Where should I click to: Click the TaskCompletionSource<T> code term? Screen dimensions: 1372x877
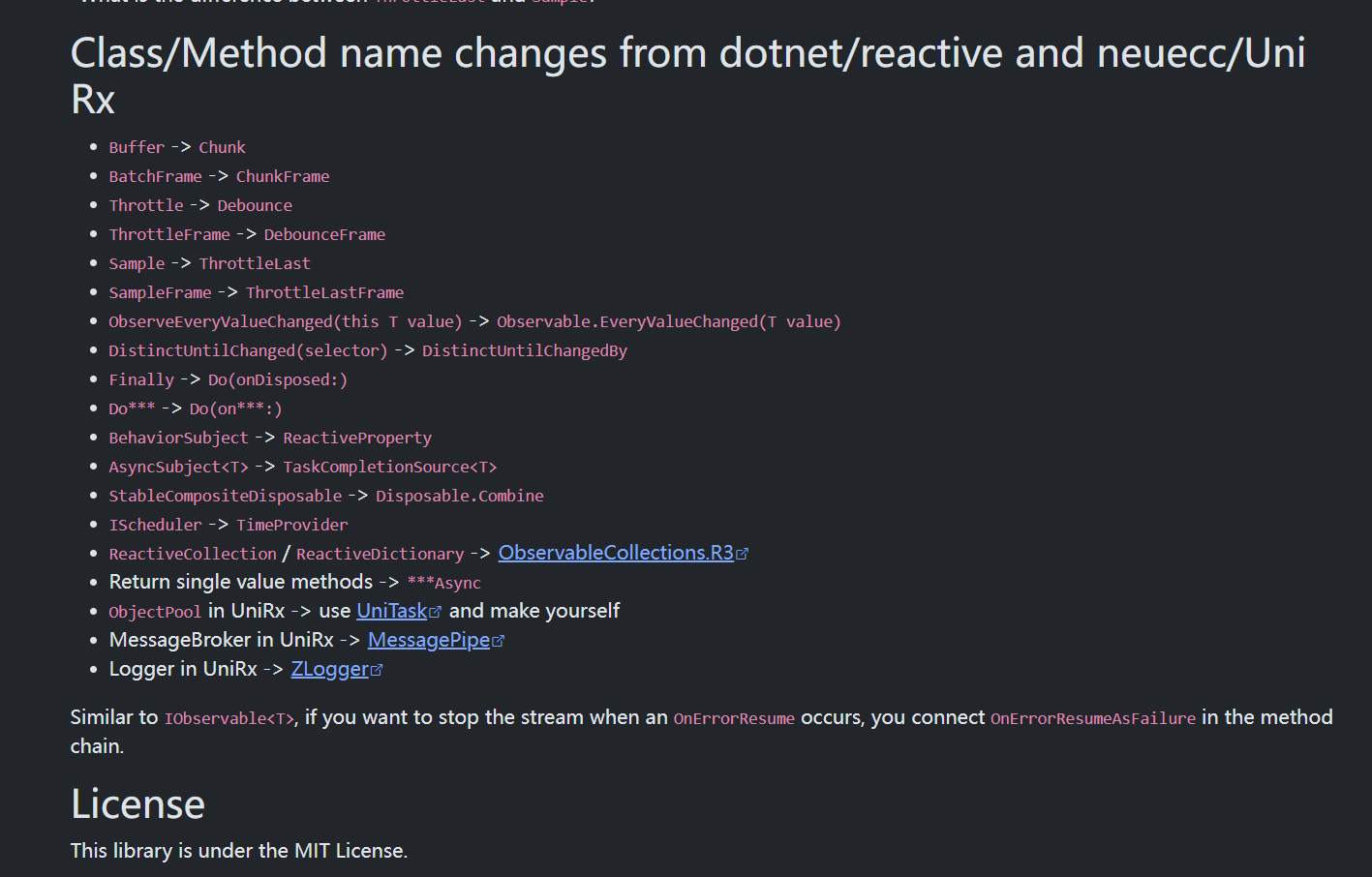[389, 467]
